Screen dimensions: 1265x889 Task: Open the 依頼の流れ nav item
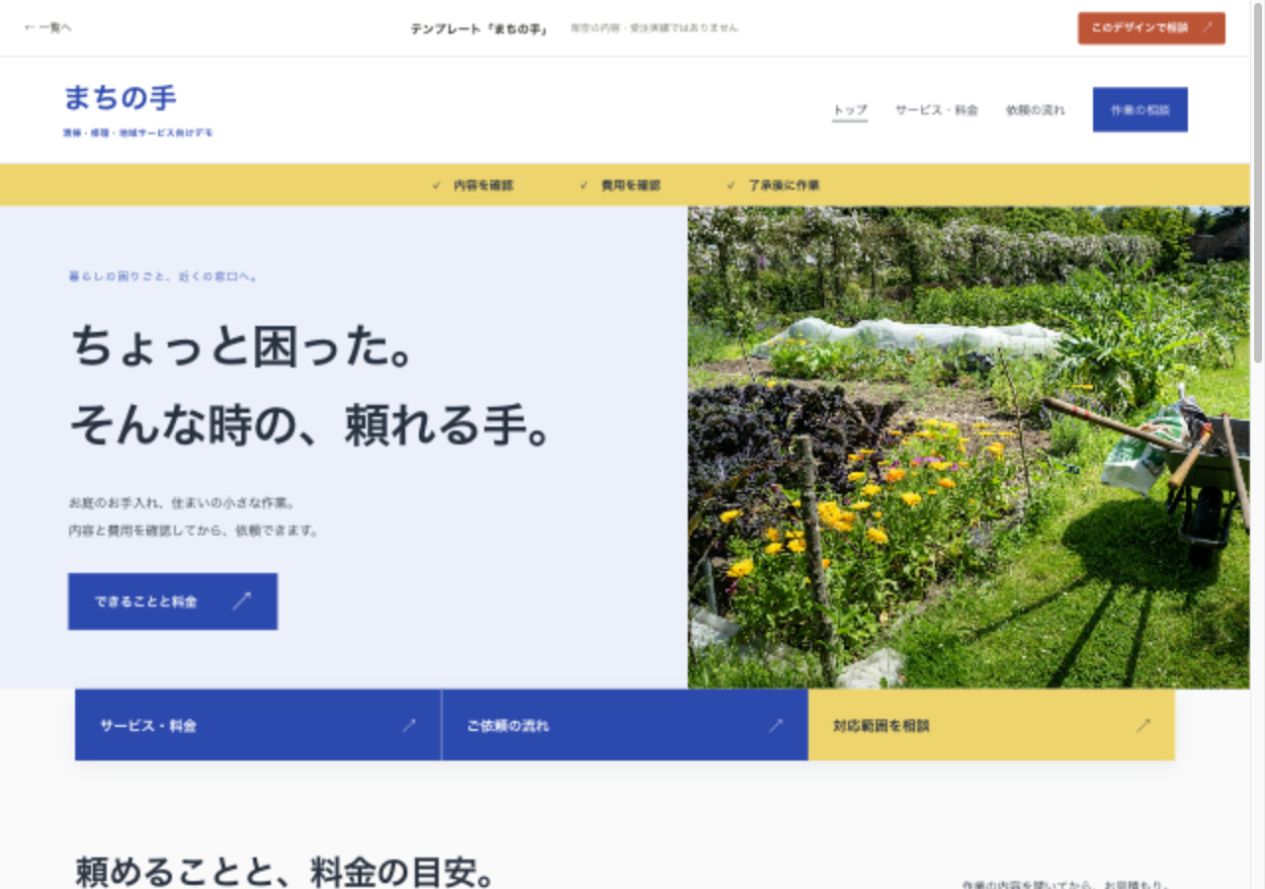click(1035, 110)
